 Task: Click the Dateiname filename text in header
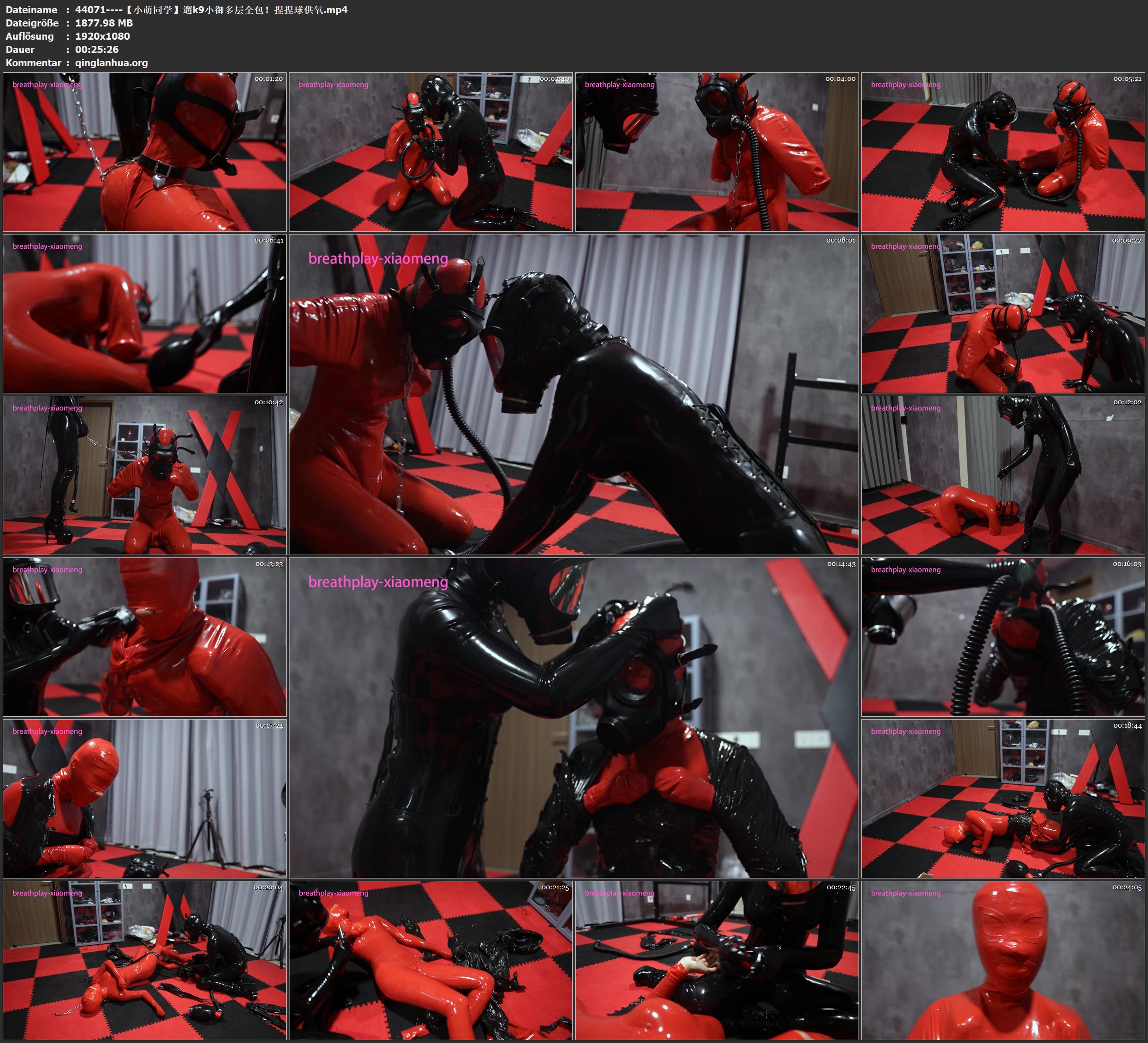coord(210,9)
